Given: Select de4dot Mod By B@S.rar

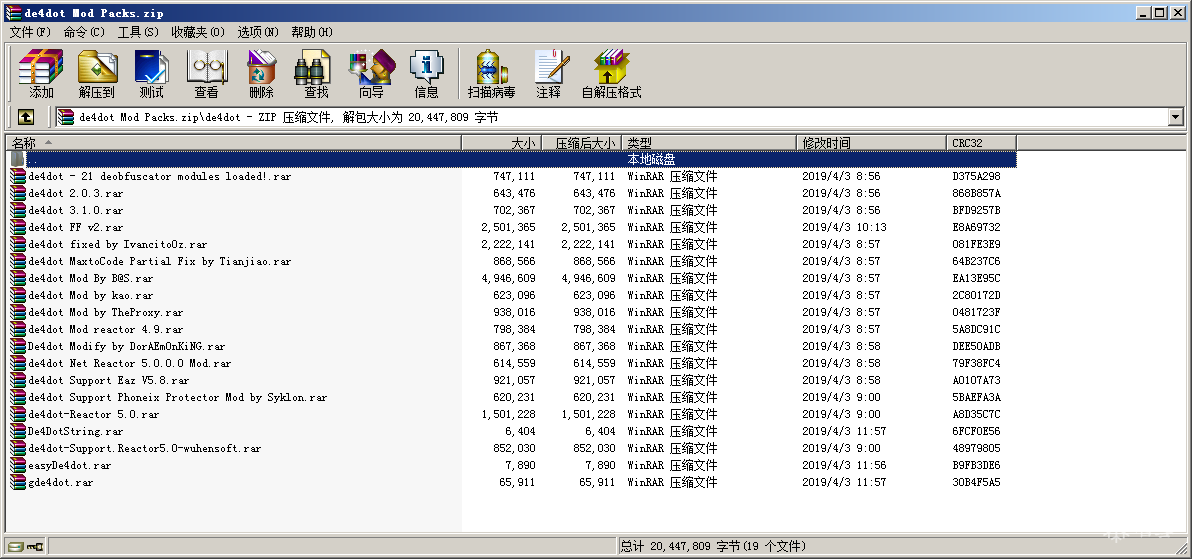Looking at the screenshot, I should [90, 278].
